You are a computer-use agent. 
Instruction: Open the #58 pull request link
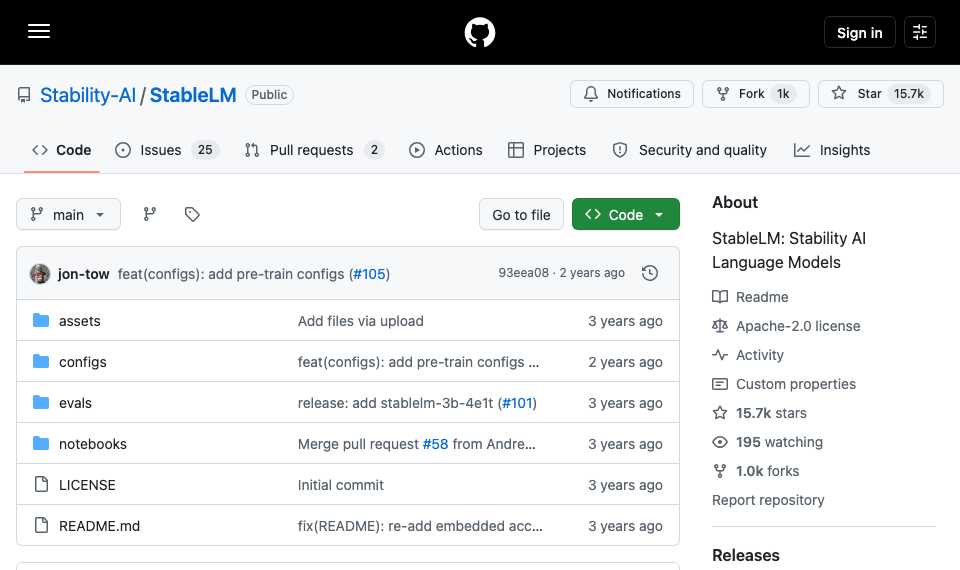click(435, 444)
